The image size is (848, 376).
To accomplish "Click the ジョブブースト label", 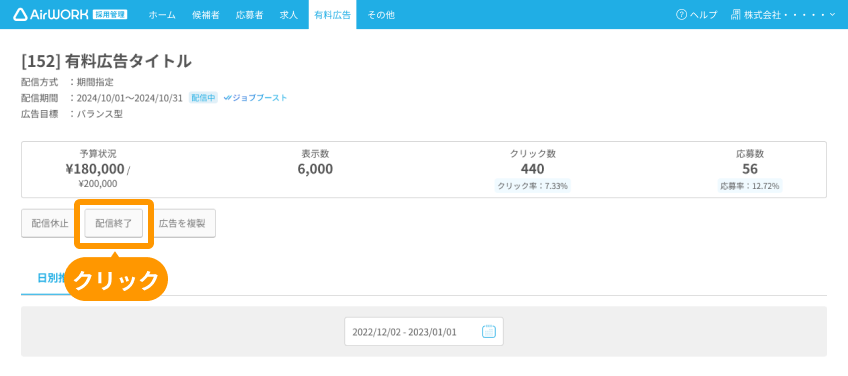I will coord(260,98).
